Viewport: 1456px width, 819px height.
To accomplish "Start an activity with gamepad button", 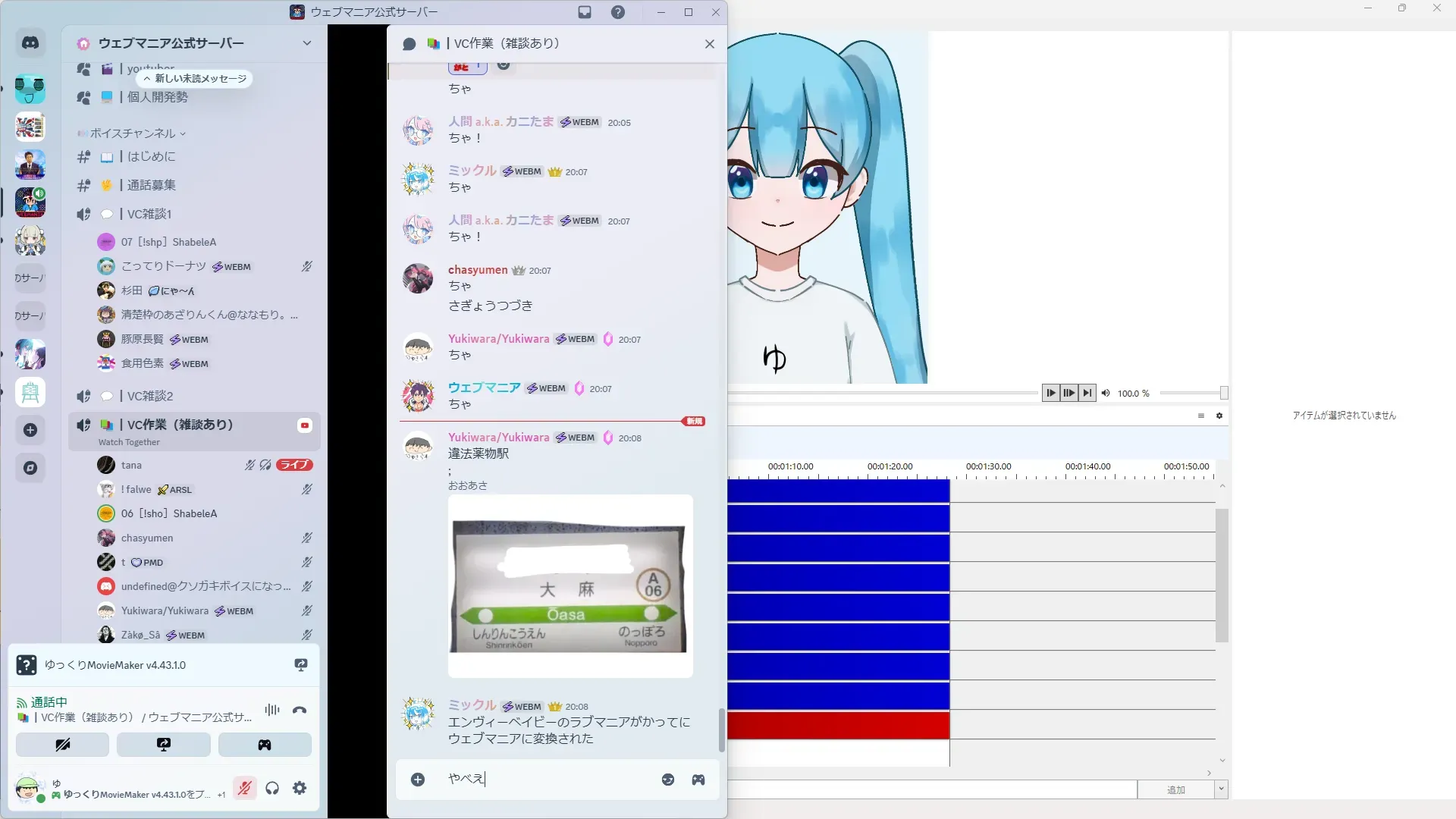I will (x=264, y=745).
